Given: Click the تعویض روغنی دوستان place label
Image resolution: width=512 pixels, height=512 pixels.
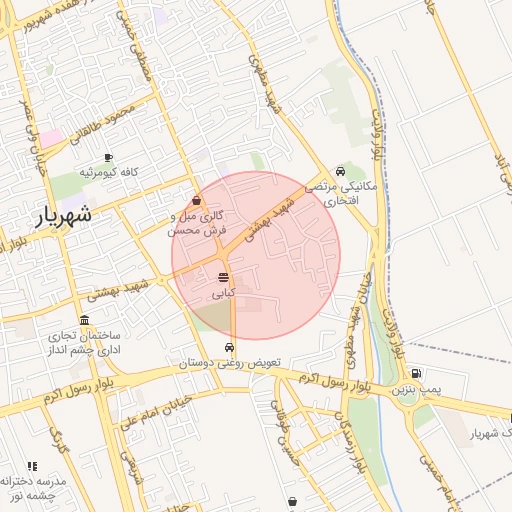Looking at the screenshot, I should coord(230,363).
